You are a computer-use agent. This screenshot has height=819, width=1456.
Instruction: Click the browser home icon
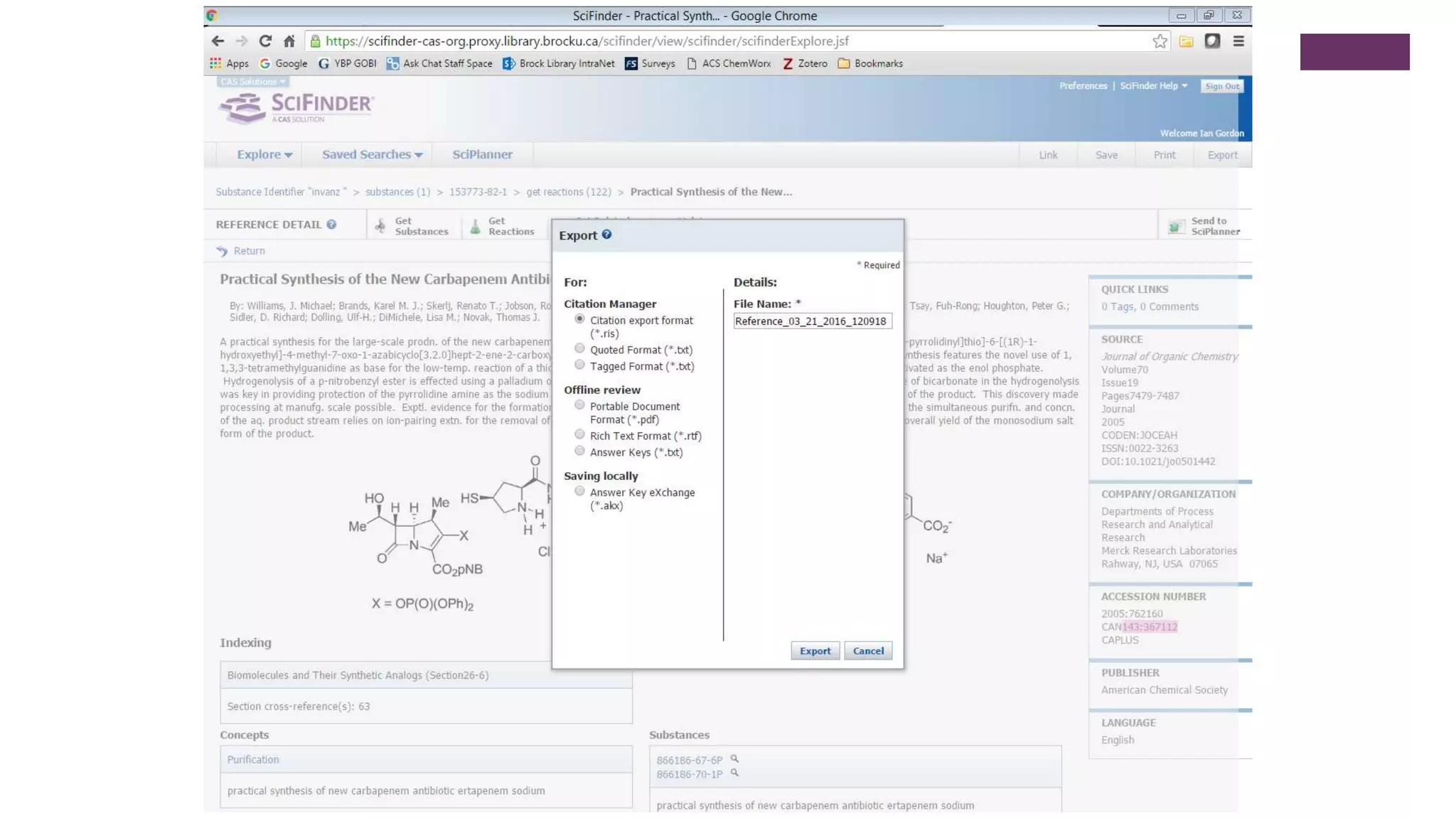[289, 41]
